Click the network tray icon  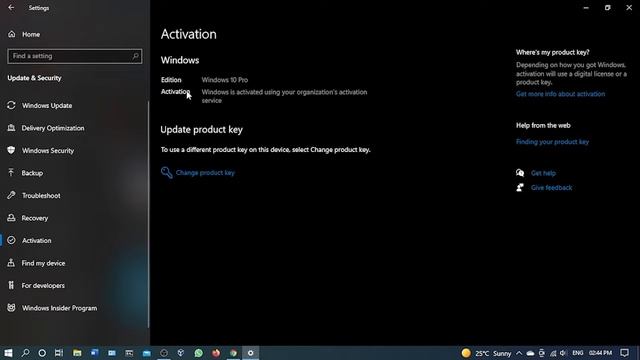click(x=553, y=353)
